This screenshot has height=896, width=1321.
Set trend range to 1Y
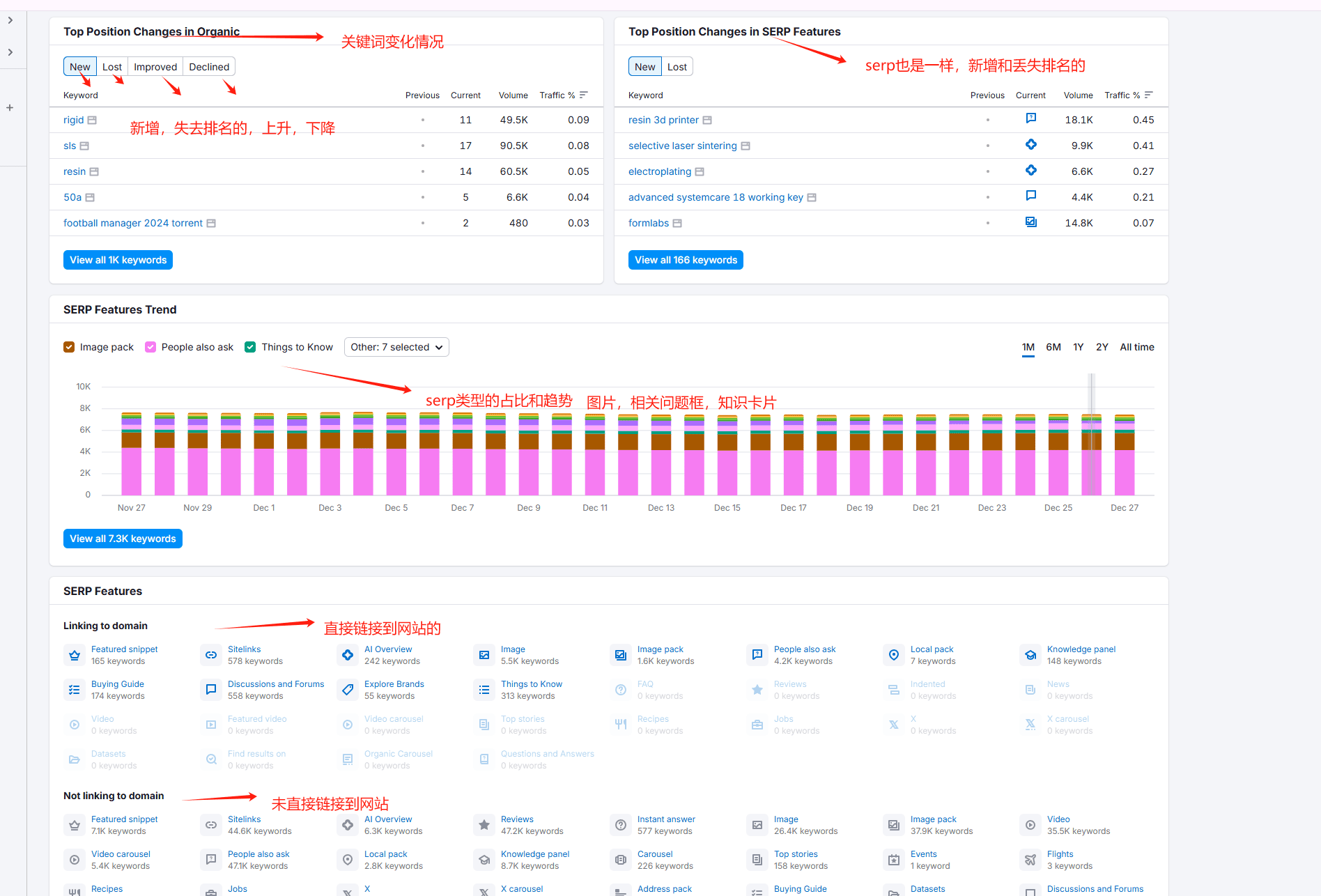[x=1079, y=347]
